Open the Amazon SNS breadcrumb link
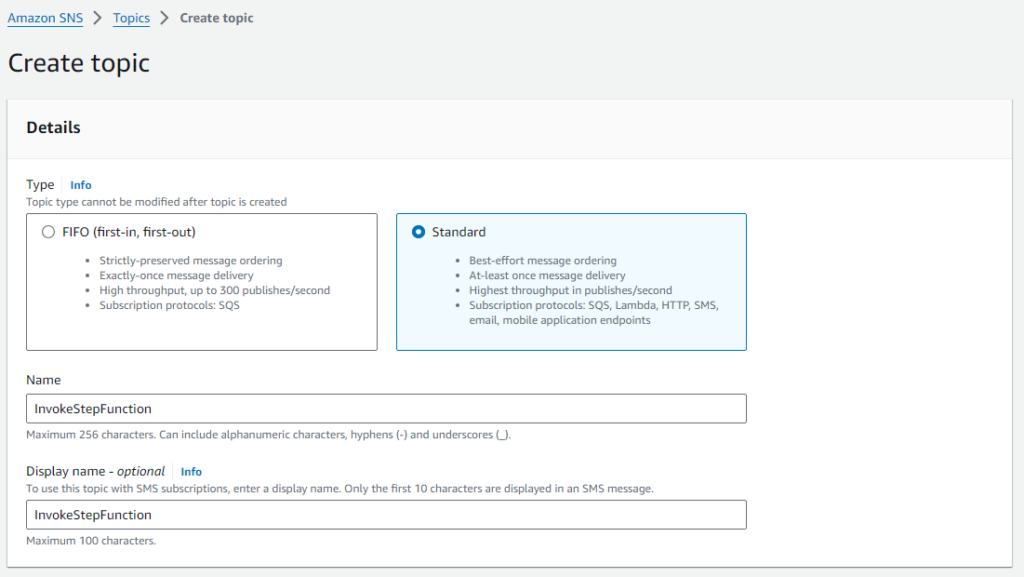 pos(45,18)
